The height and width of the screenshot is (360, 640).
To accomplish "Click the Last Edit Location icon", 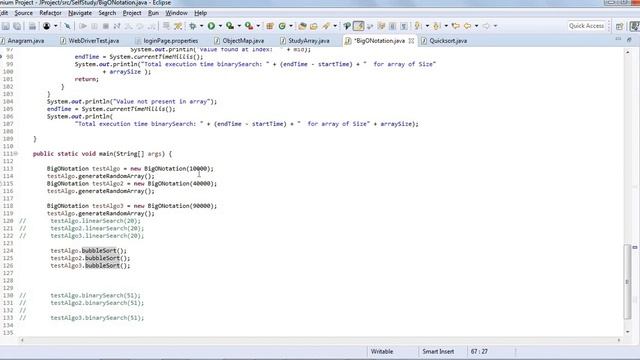I will (456, 26).
